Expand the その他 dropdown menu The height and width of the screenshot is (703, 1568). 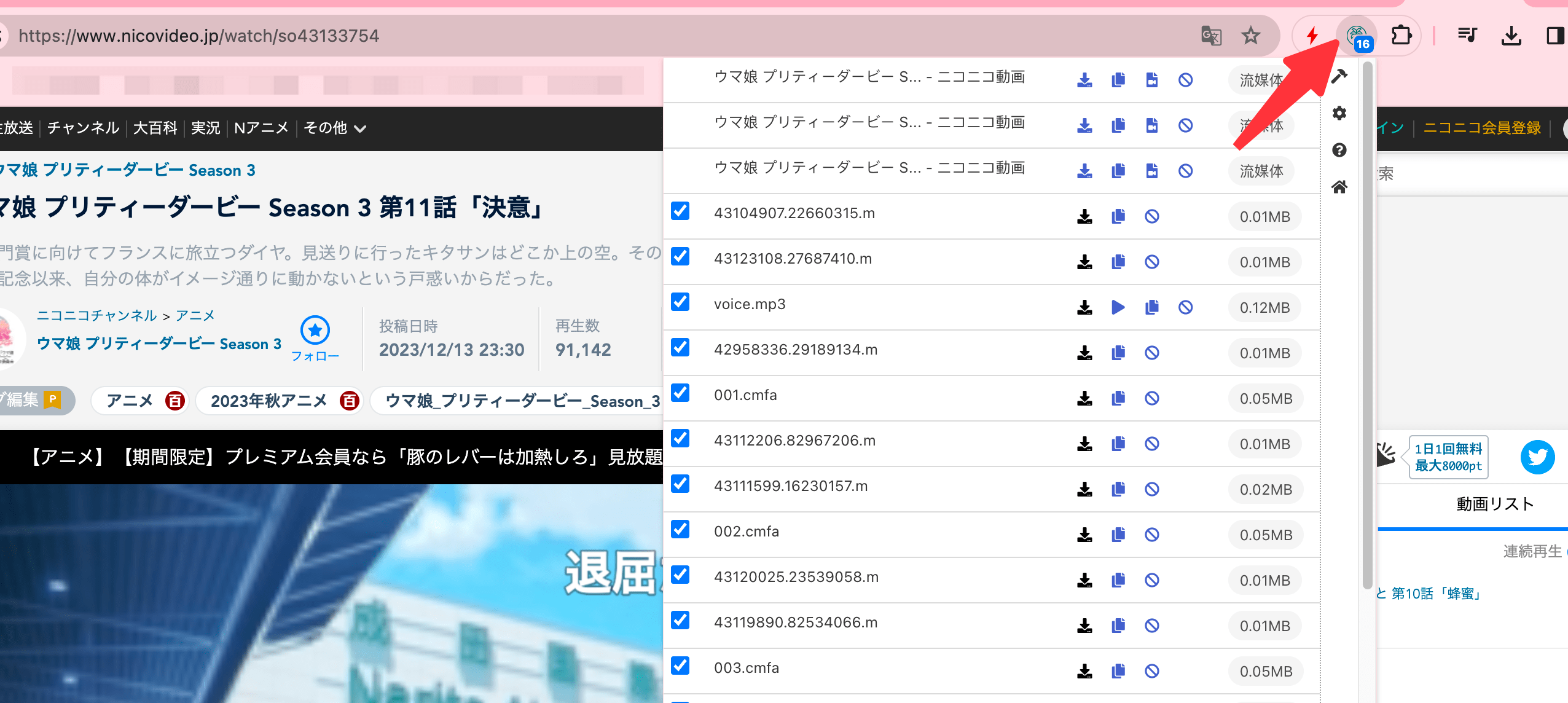pyautogui.click(x=335, y=128)
